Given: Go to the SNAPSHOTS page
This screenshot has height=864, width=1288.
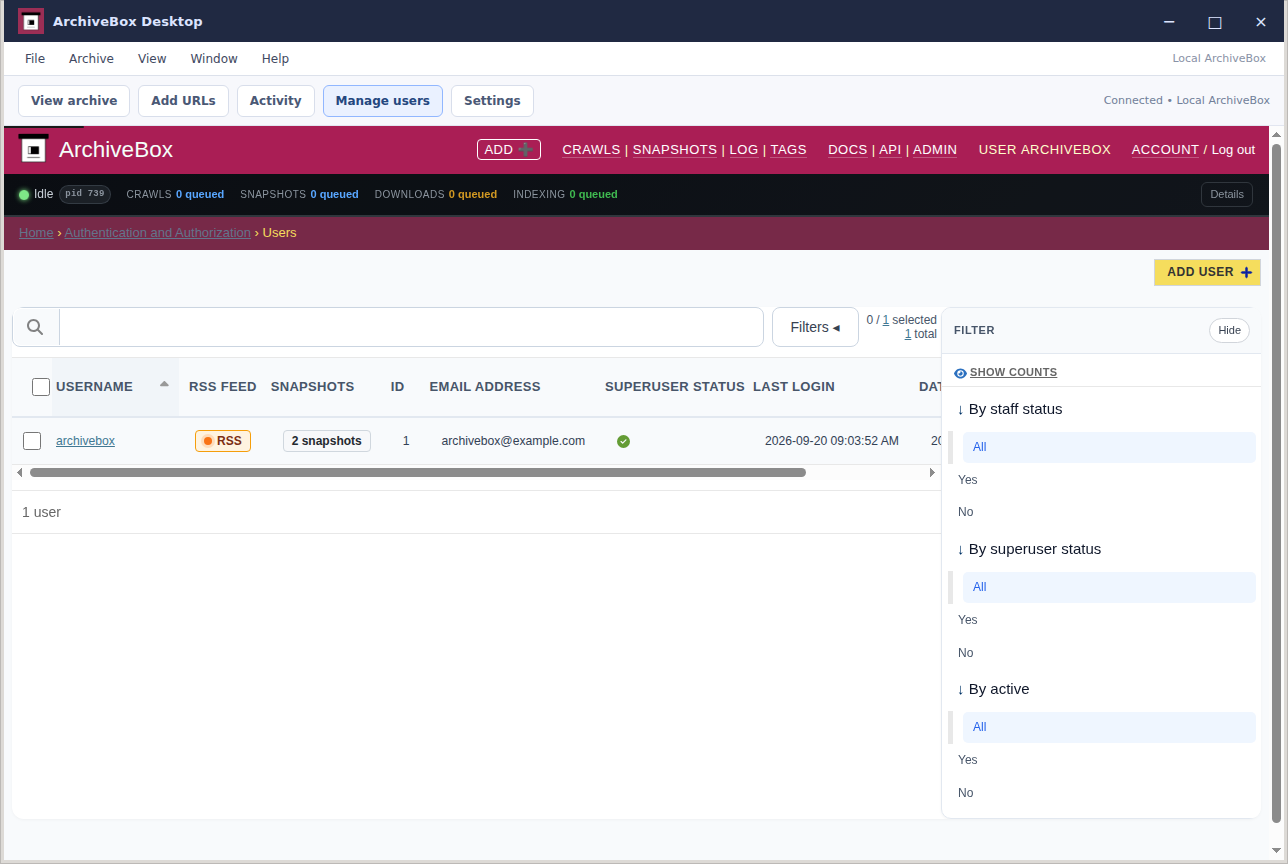Looking at the screenshot, I should pos(675,150).
